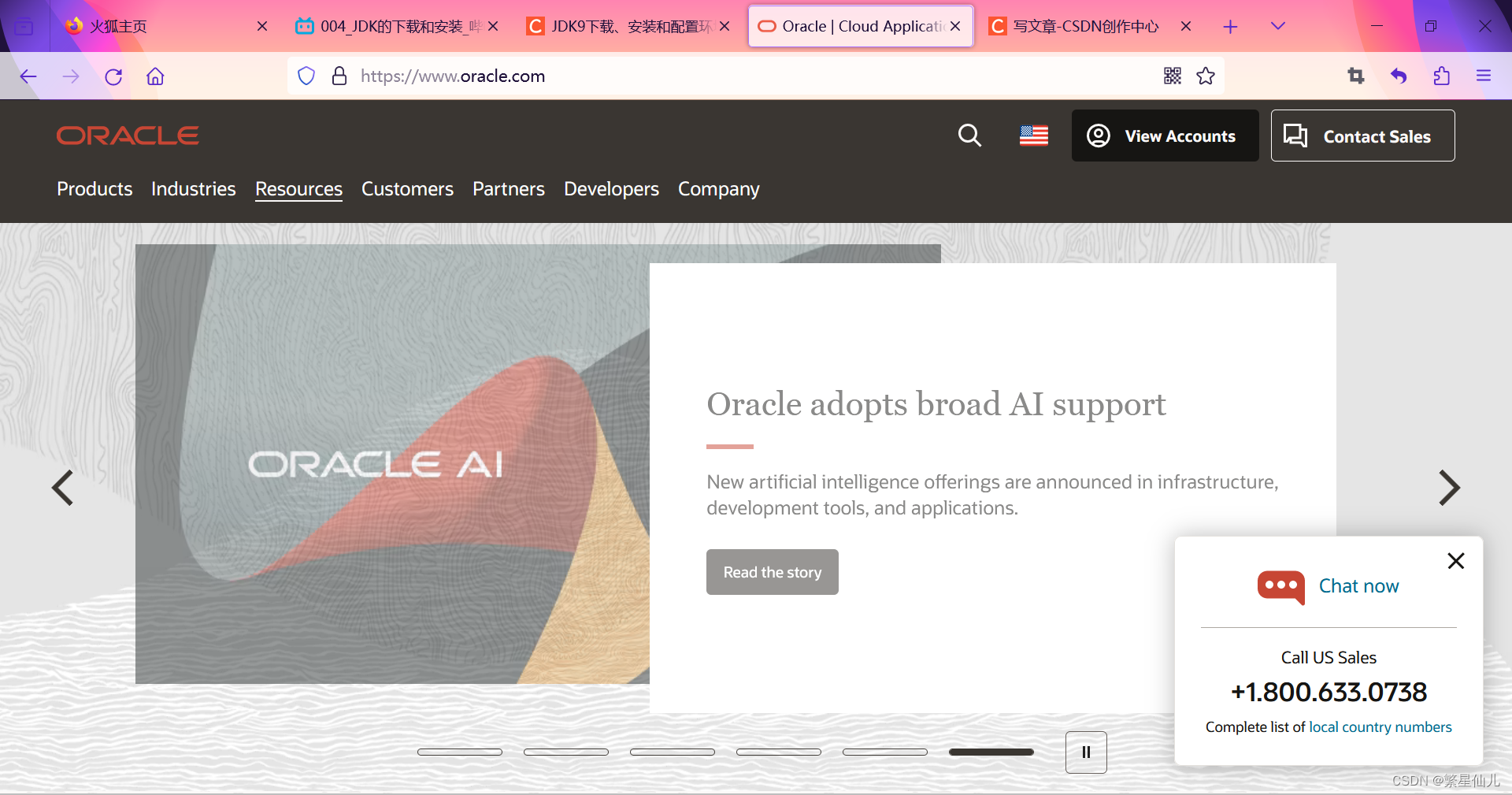Click the View Accounts button

pos(1165,136)
